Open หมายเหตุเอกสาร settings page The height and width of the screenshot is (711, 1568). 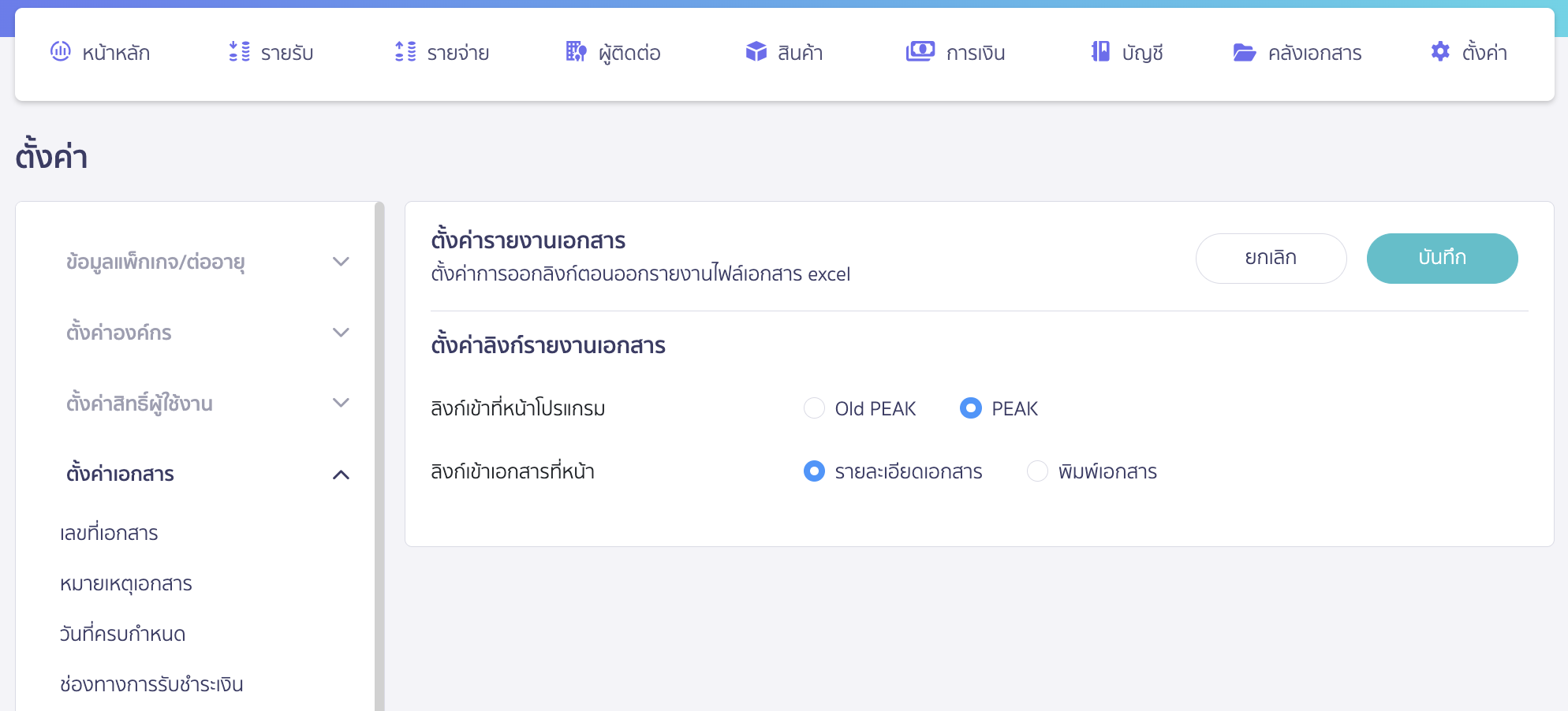(126, 583)
